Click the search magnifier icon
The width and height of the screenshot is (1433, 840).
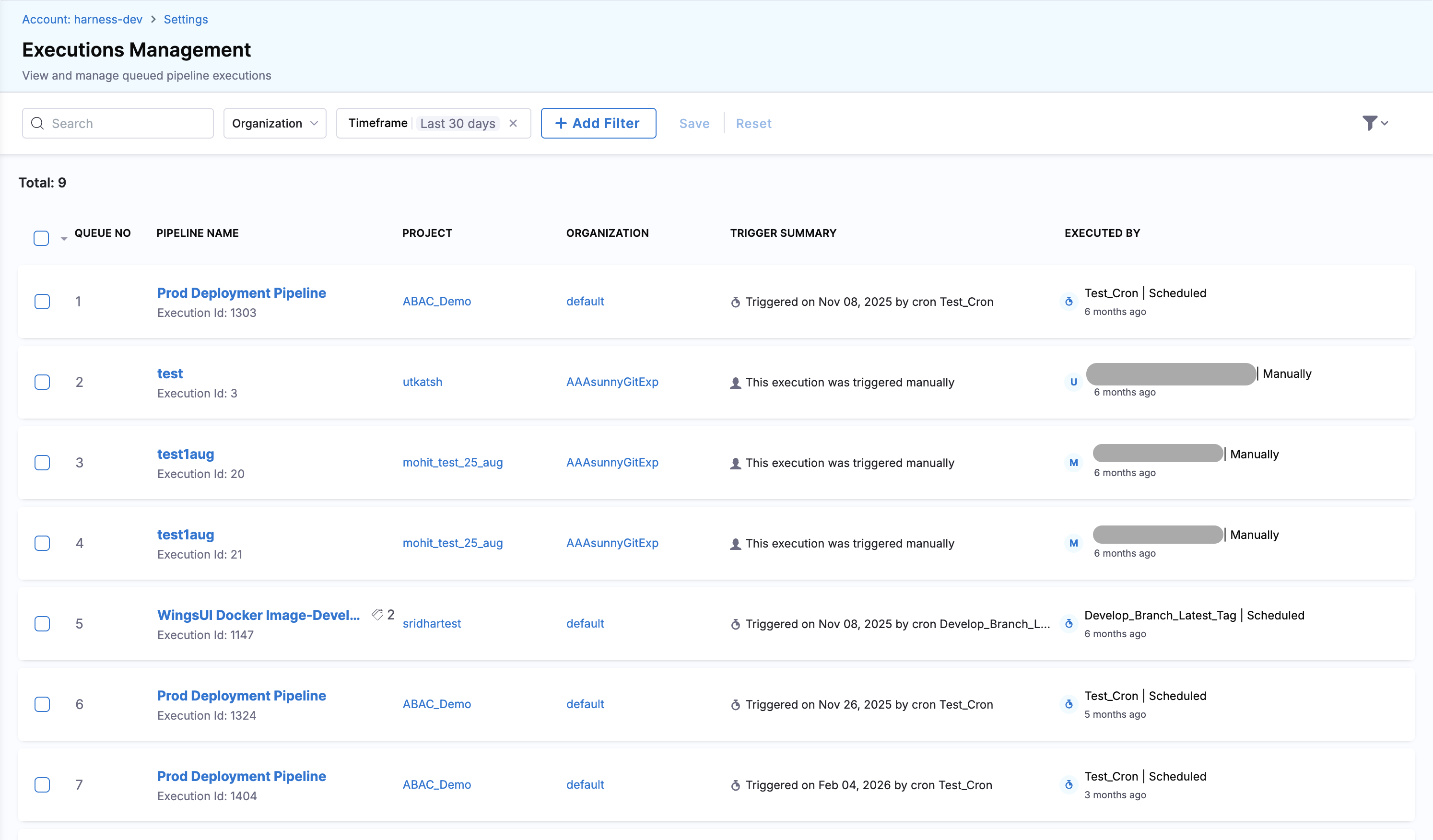[37, 123]
